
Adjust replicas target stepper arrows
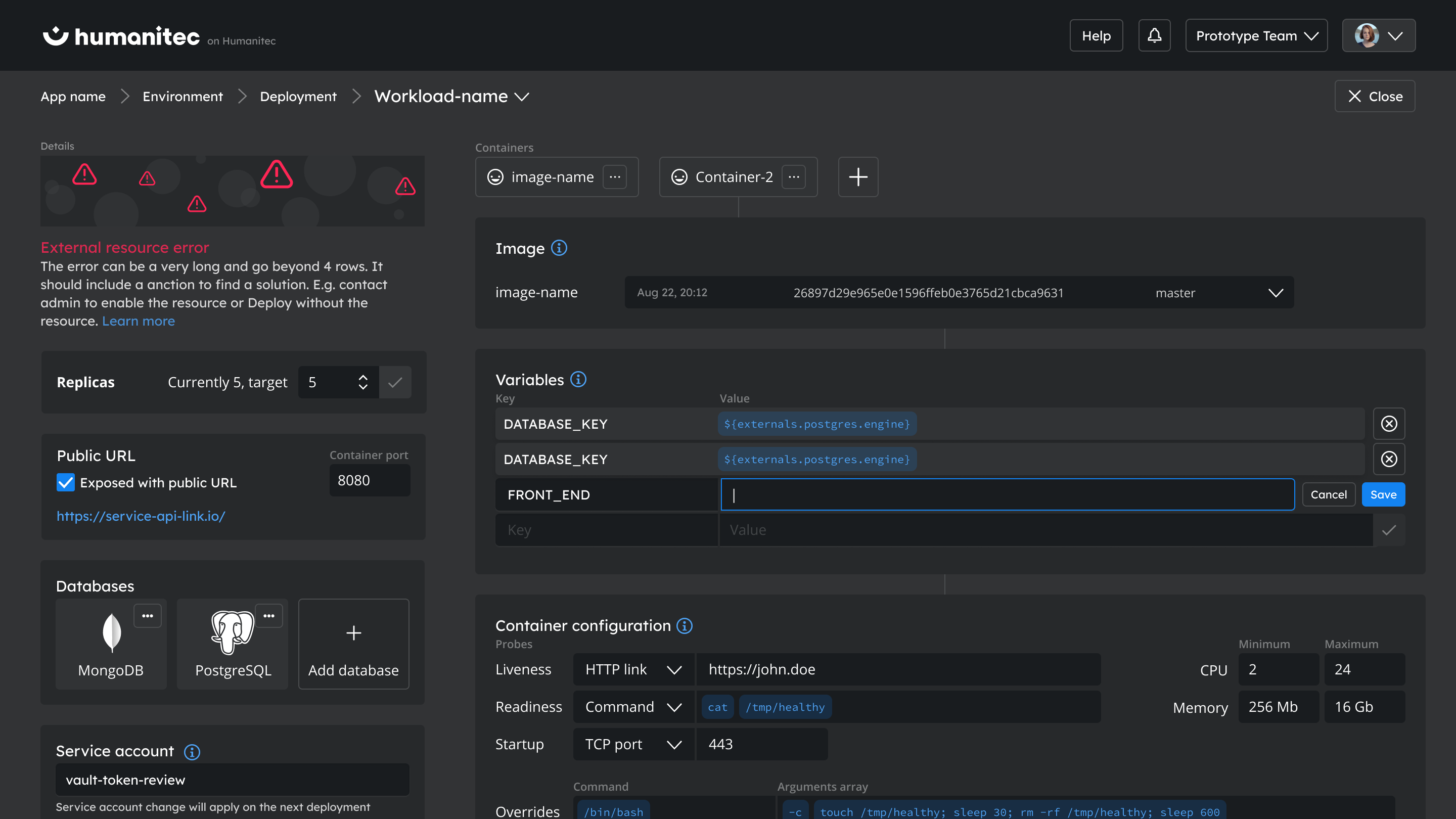pyautogui.click(x=363, y=382)
